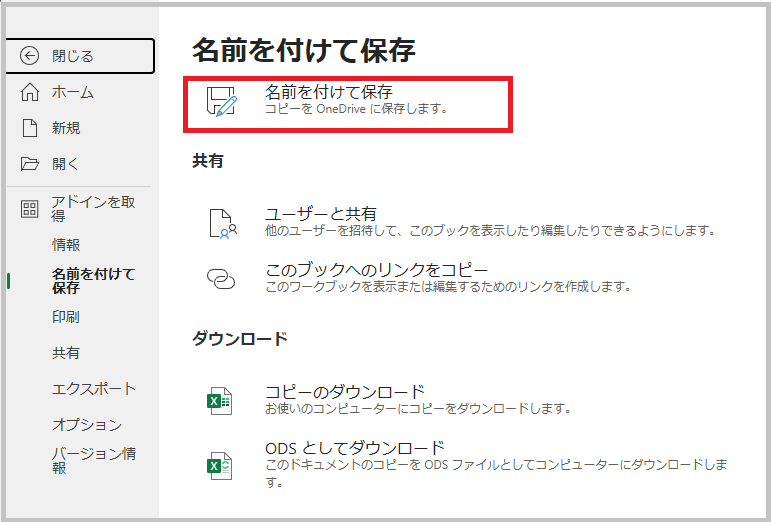This screenshot has height=522, width=771.
Task: Select 情報 in the sidebar
Action: coord(66,244)
